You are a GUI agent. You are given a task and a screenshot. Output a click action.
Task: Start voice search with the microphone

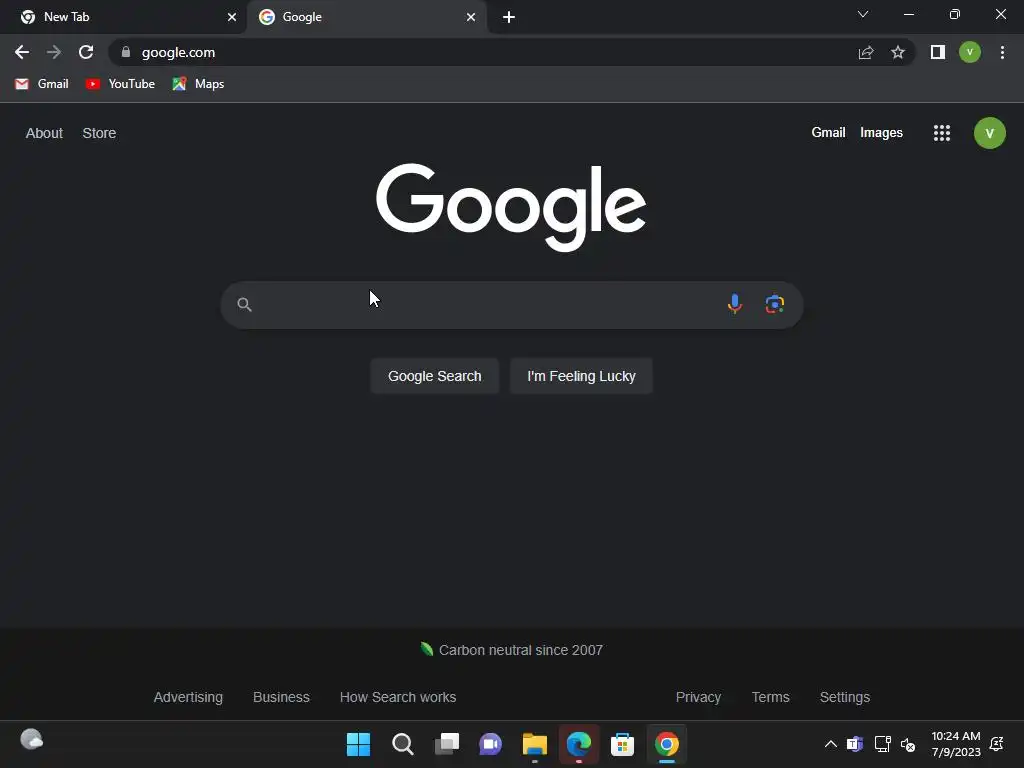click(x=735, y=304)
